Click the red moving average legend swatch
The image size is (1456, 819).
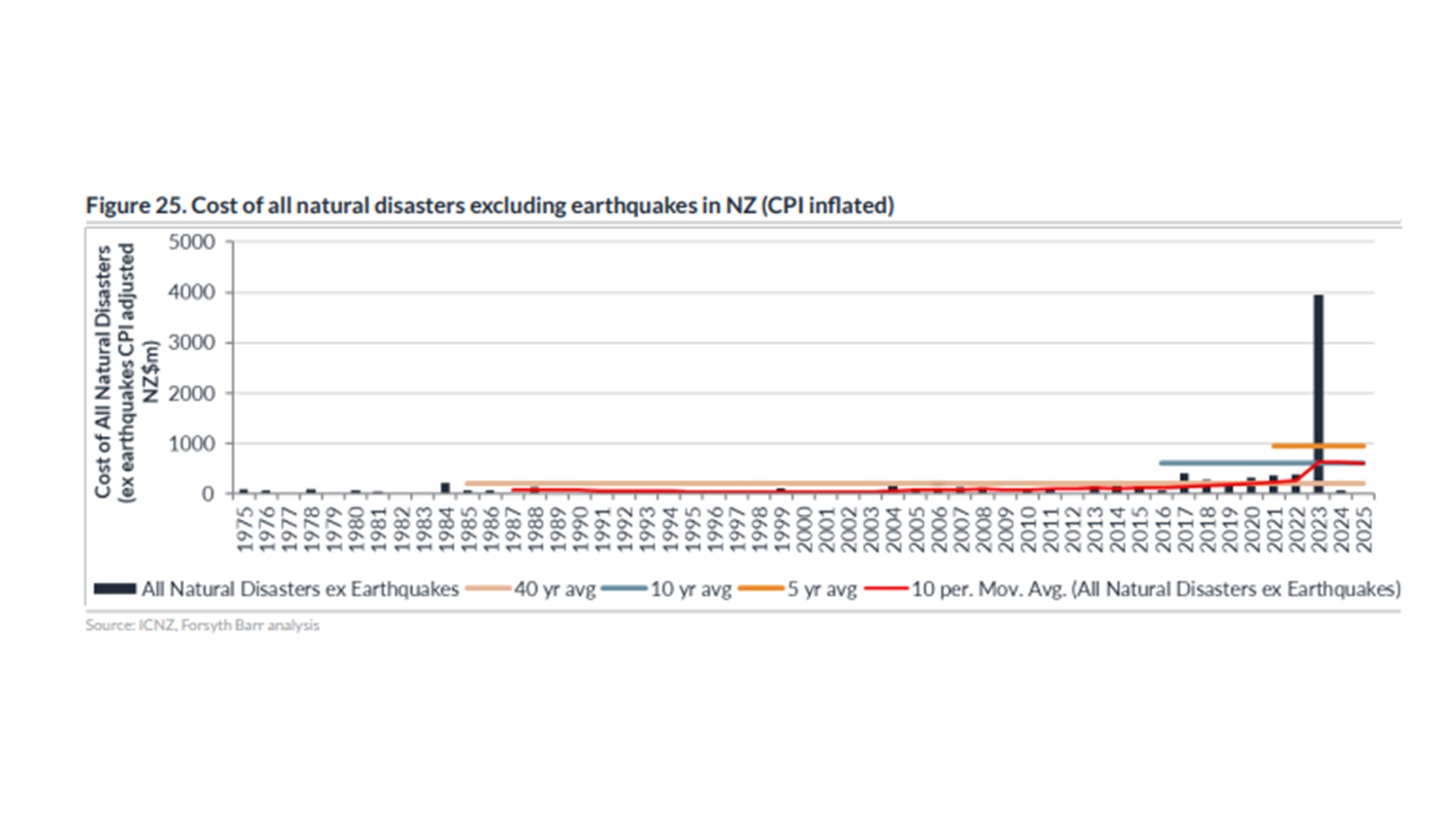pyautogui.click(x=886, y=589)
